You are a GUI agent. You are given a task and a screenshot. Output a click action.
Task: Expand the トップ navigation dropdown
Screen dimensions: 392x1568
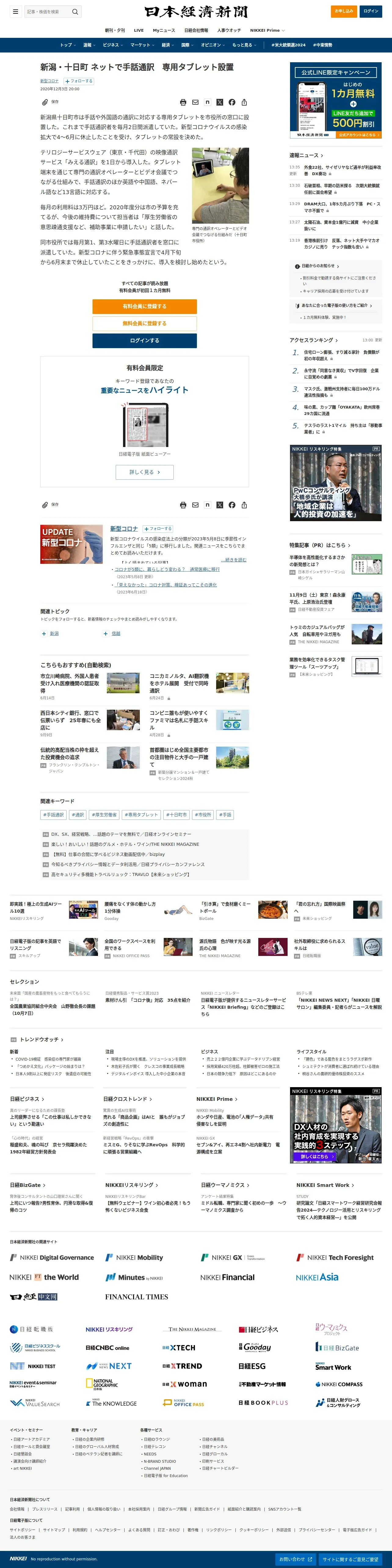pyautogui.click(x=67, y=45)
